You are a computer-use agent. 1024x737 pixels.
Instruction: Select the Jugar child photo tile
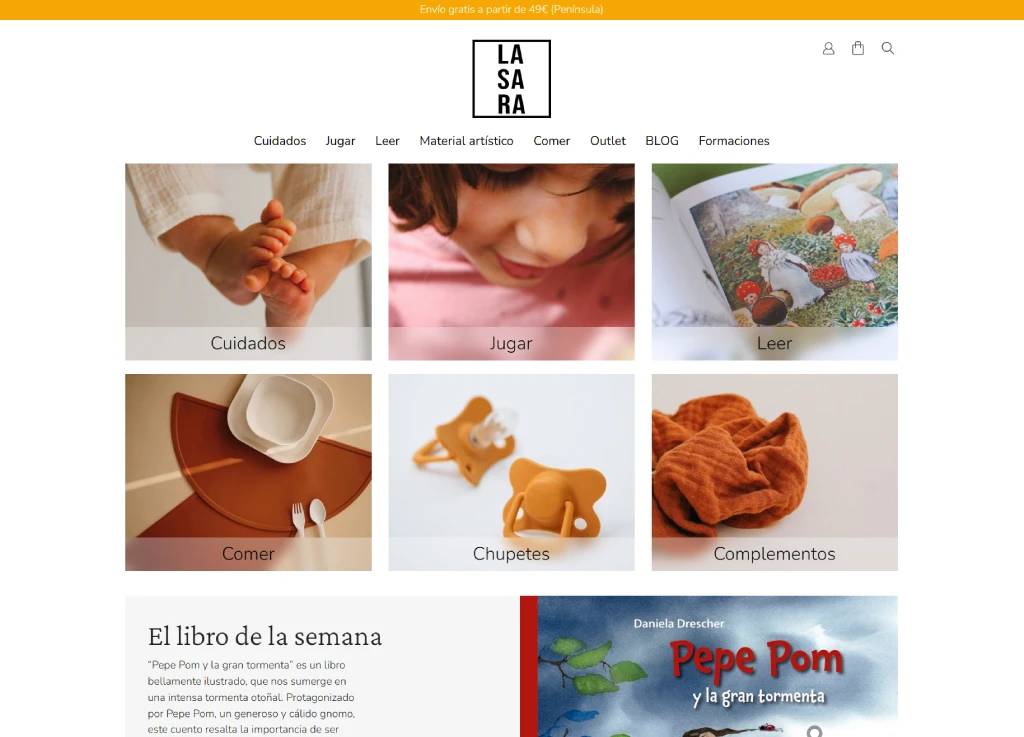(x=511, y=262)
